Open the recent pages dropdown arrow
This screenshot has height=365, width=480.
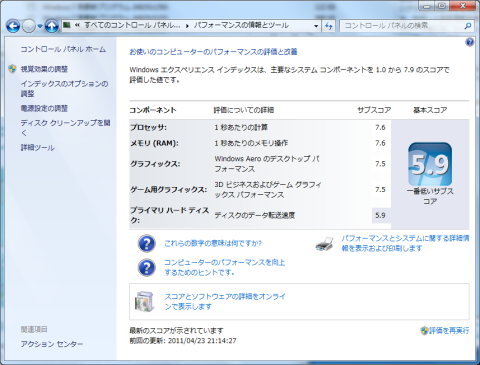point(40,26)
